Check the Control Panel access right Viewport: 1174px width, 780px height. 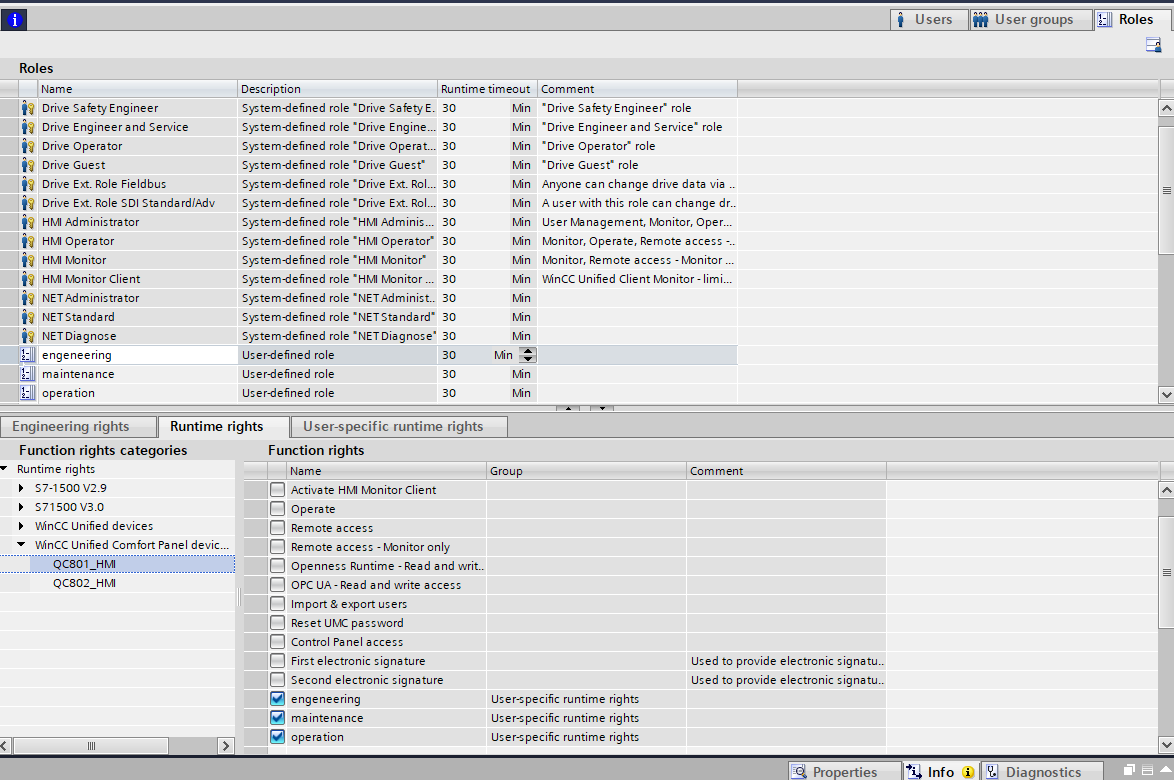coord(278,642)
